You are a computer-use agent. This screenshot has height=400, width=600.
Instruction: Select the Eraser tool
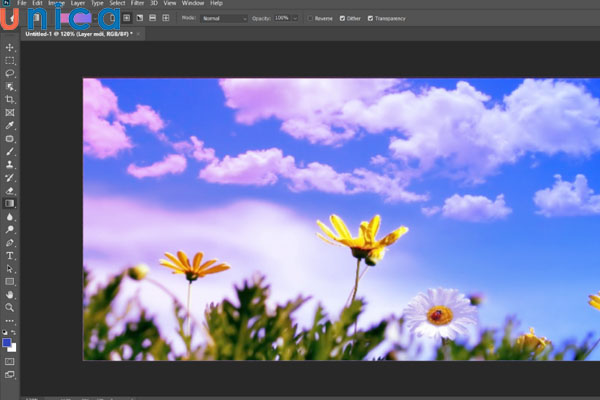pos(10,190)
